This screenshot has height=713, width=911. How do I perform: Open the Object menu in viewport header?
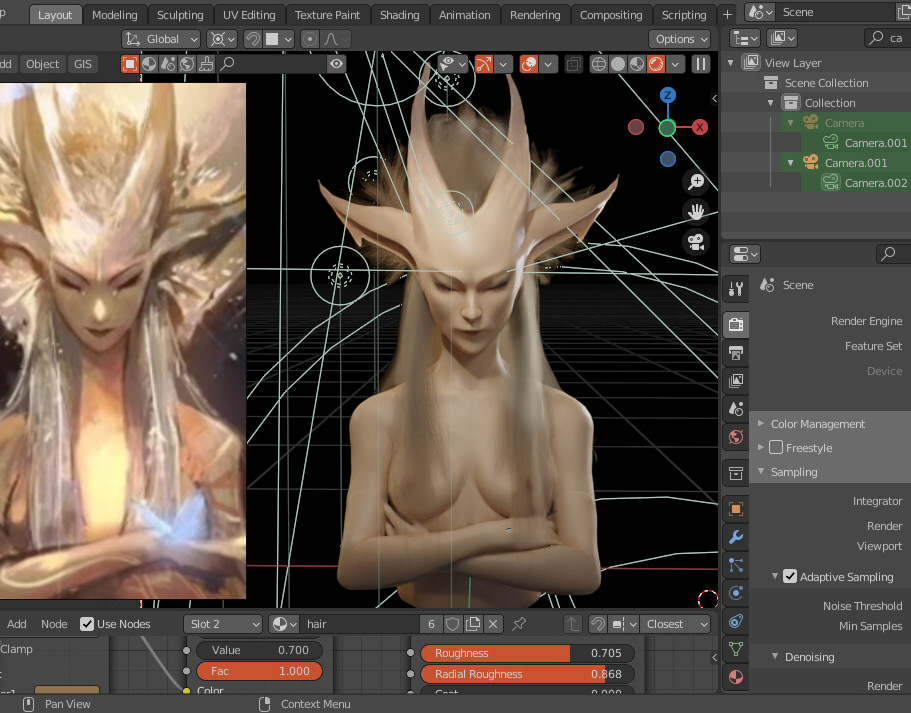coord(42,64)
